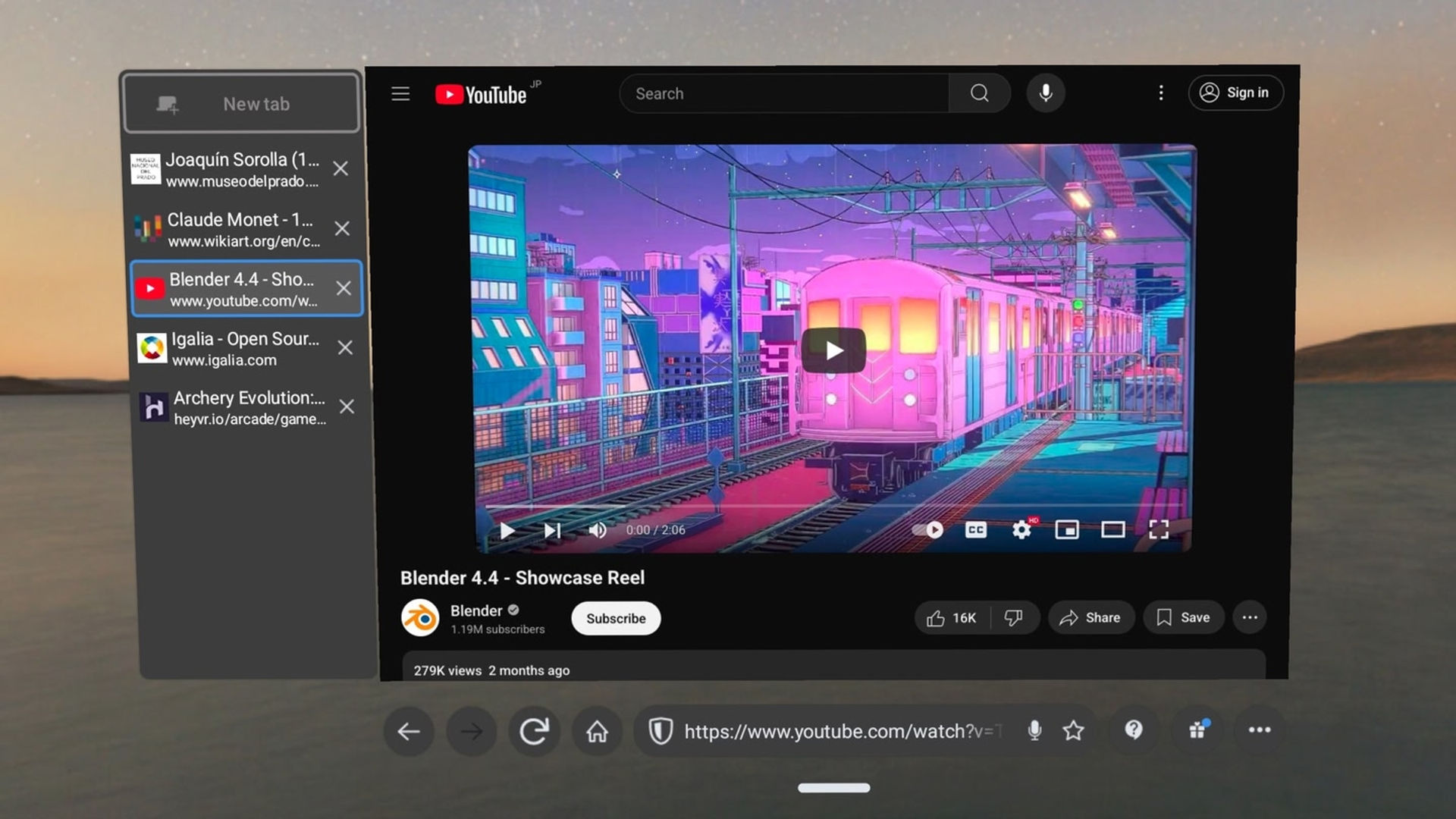Viewport: 1456px width, 819px height.
Task: Click the video title "Blender 4.4 - Showcase Reel"
Action: pos(522,578)
